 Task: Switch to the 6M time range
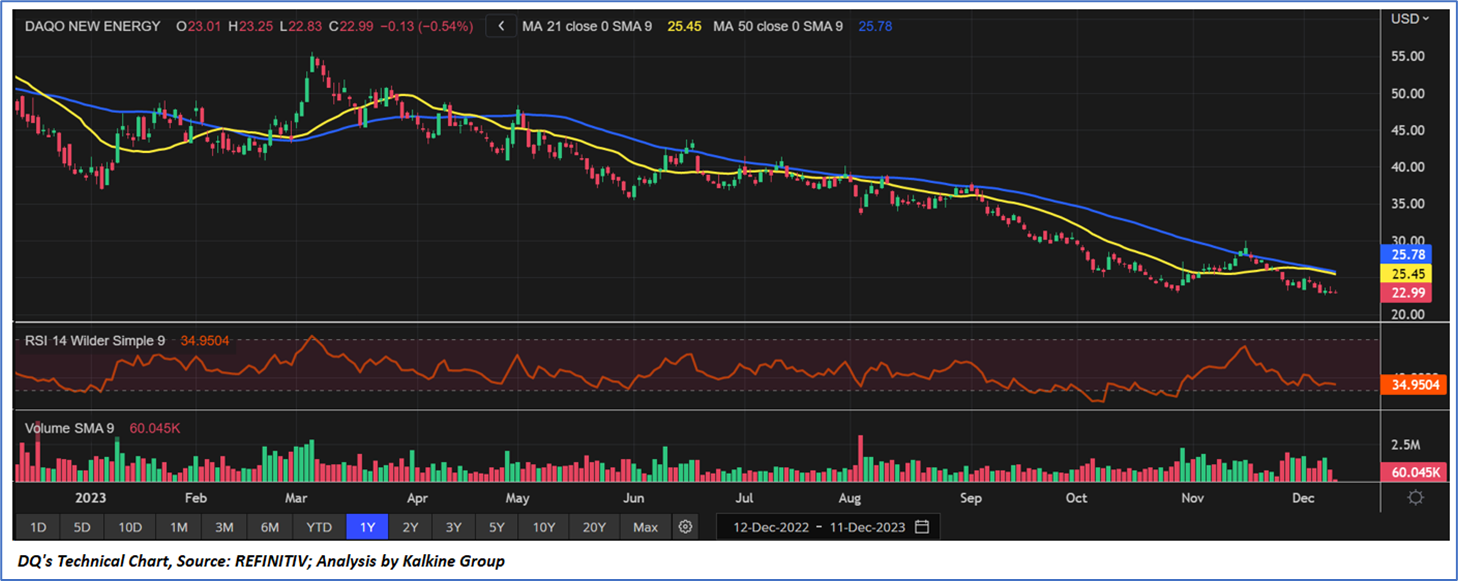(270, 527)
